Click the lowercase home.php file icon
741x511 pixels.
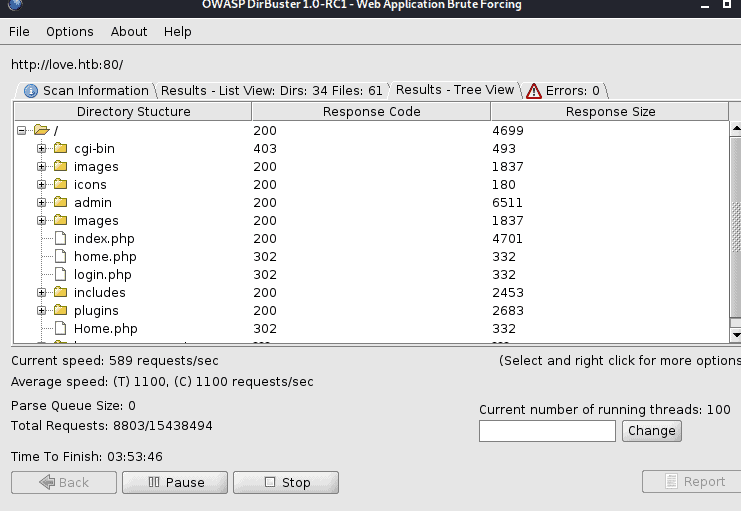pos(60,256)
